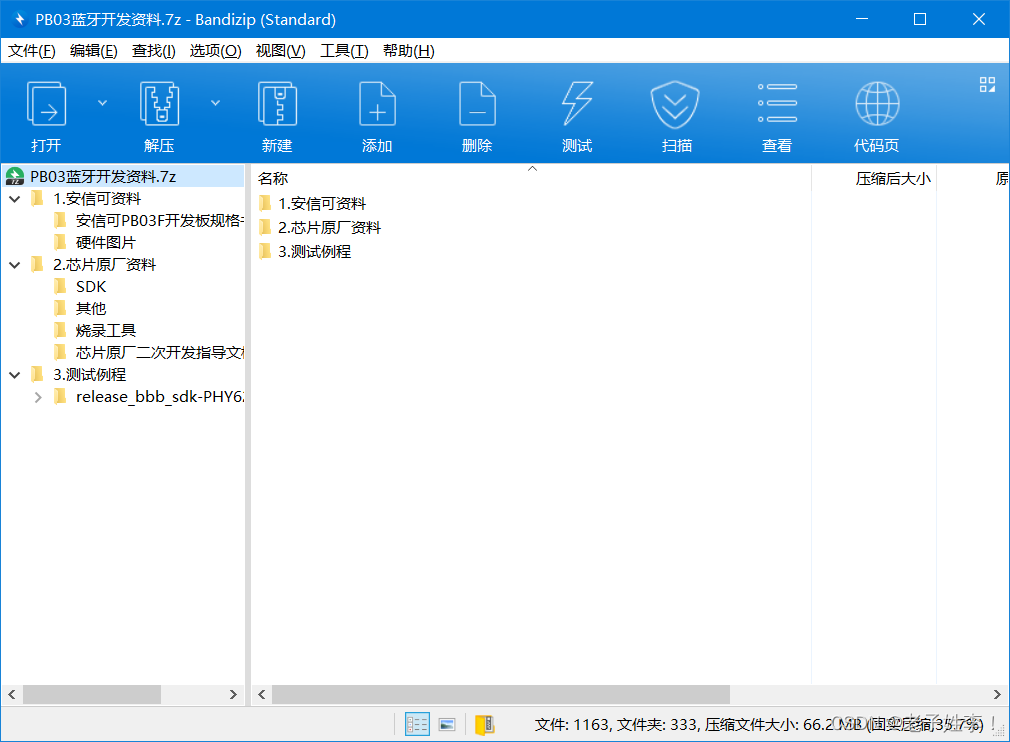Click the Delete (删除) toolbar icon
1010x742 pixels.
tap(477, 104)
